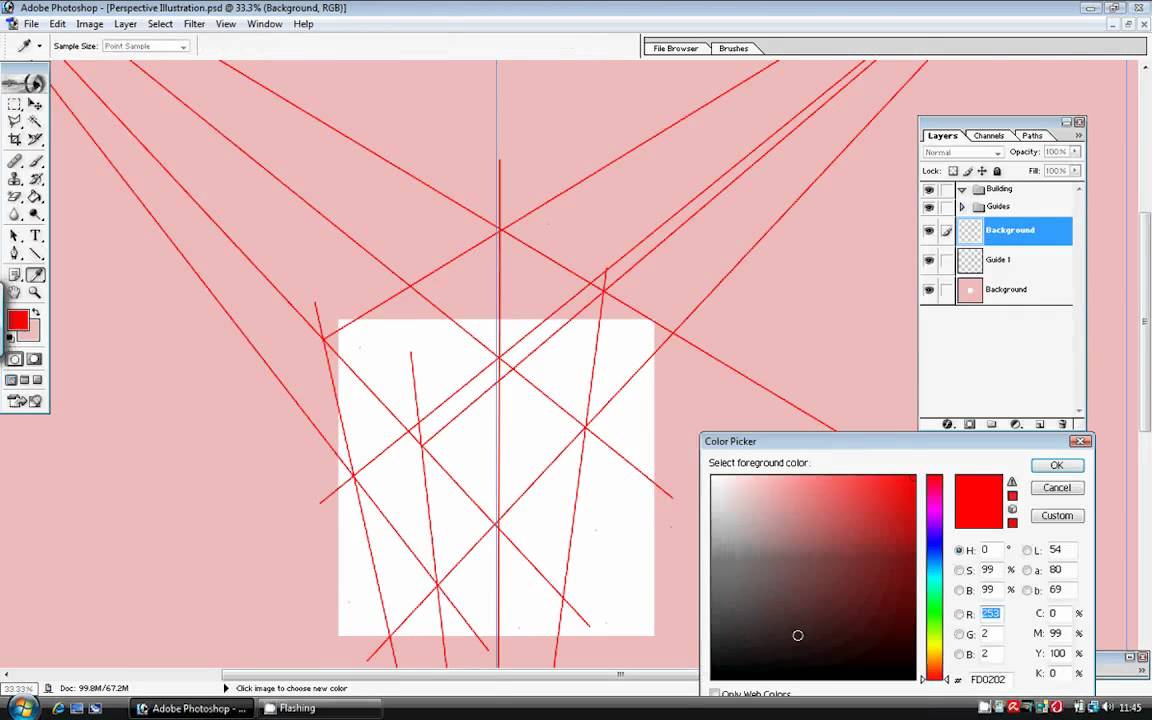Select the Healing Brush tool
Viewport: 1152px width, 720px height.
[x=14, y=161]
